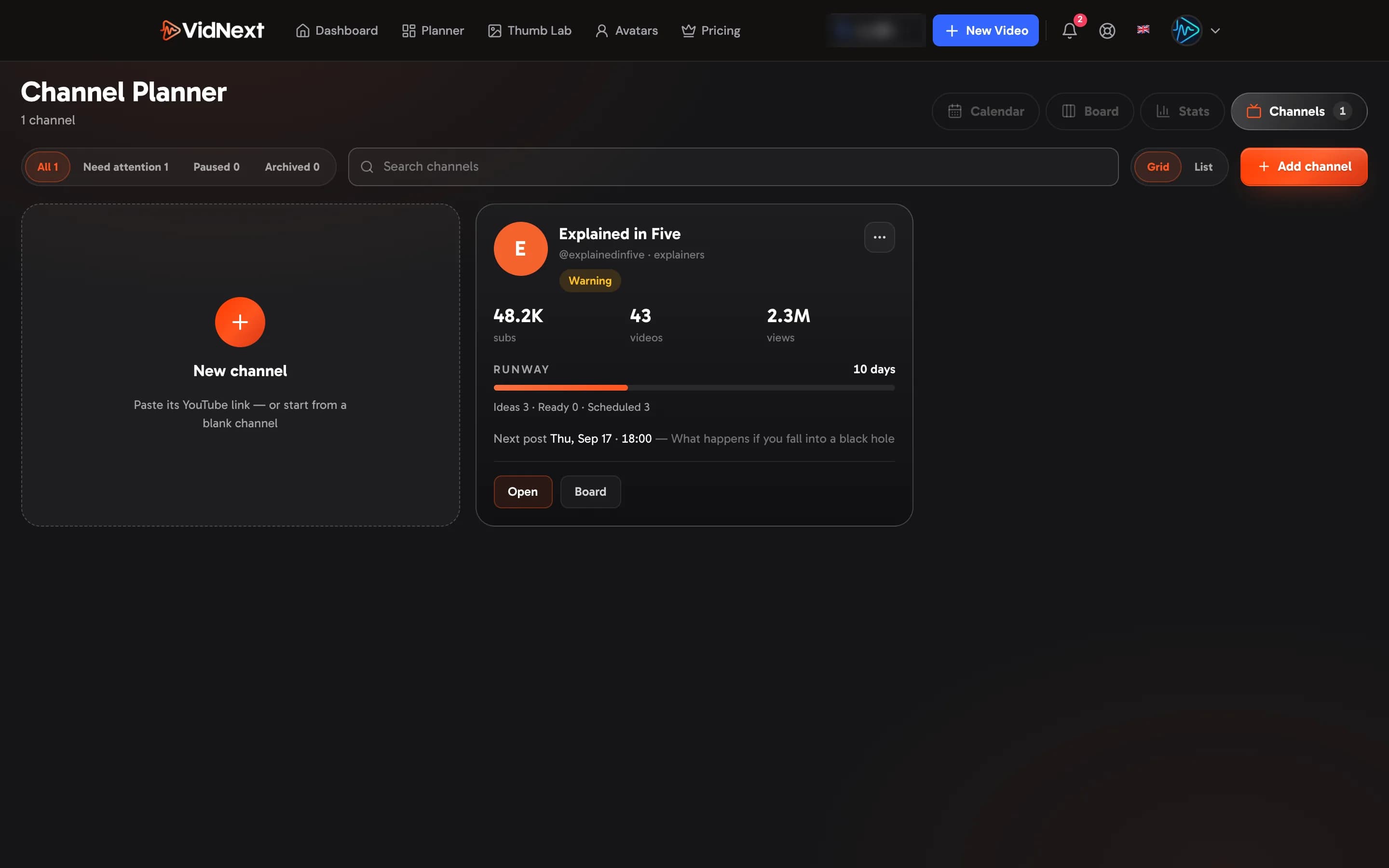Viewport: 1389px width, 868px height.
Task: Click the Search channels field
Action: (733, 166)
